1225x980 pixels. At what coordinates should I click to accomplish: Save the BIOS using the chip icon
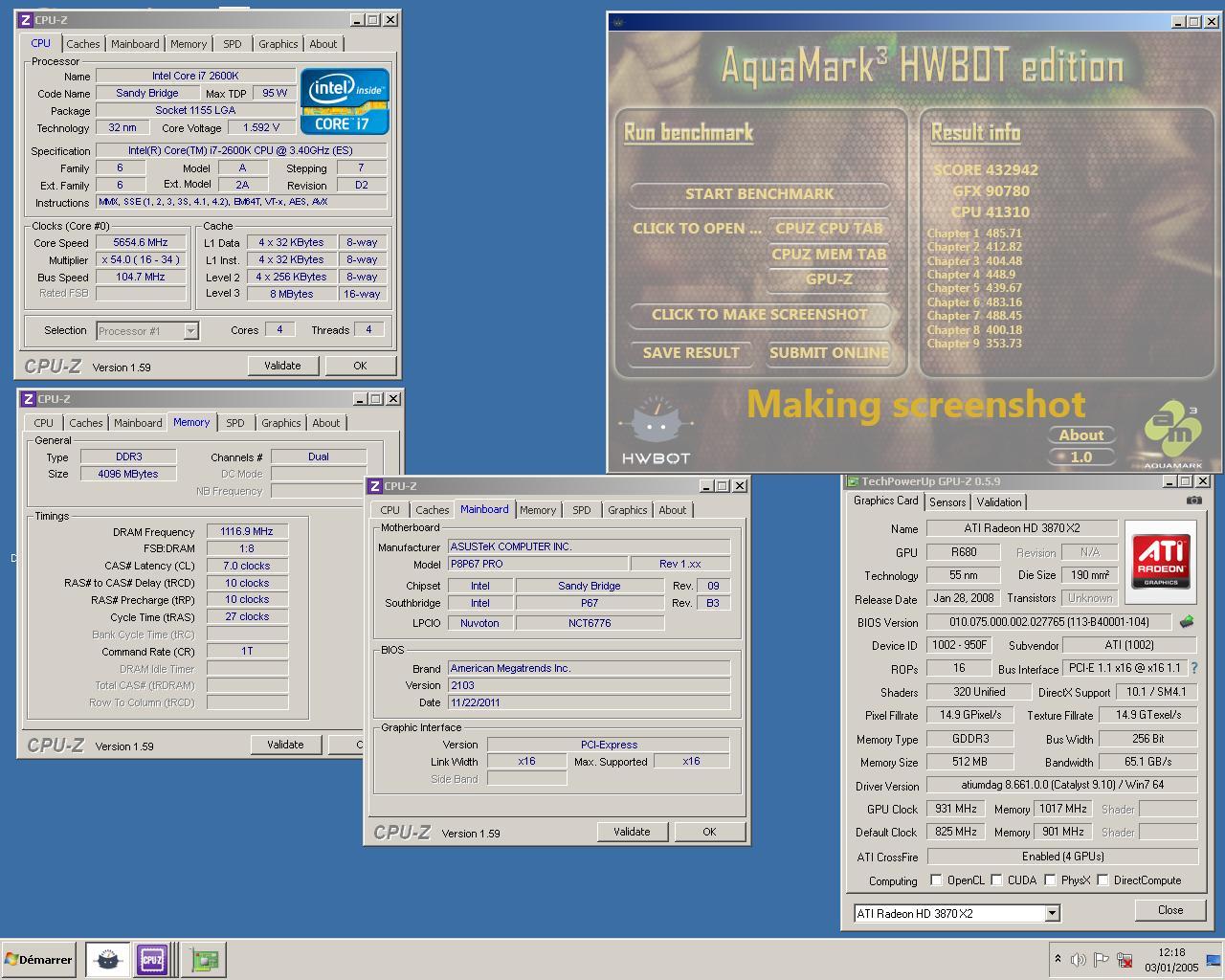[x=1187, y=621]
